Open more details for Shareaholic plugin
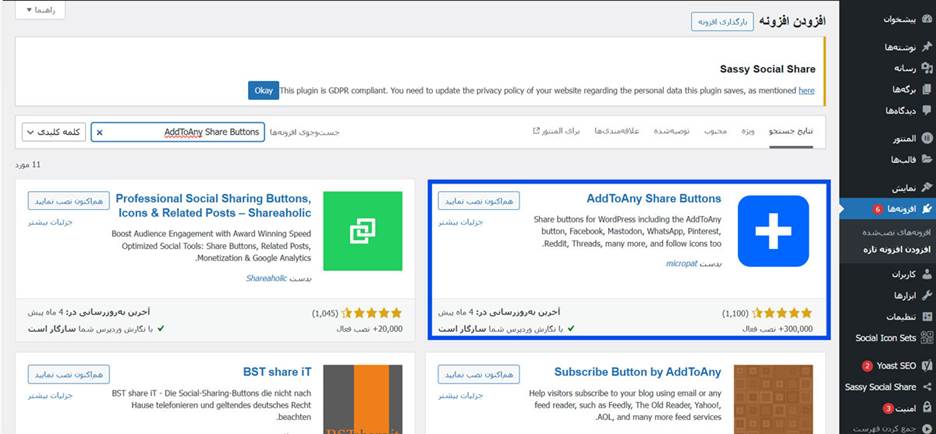The height and width of the screenshot is (434, 936). (x=50, y=222)
